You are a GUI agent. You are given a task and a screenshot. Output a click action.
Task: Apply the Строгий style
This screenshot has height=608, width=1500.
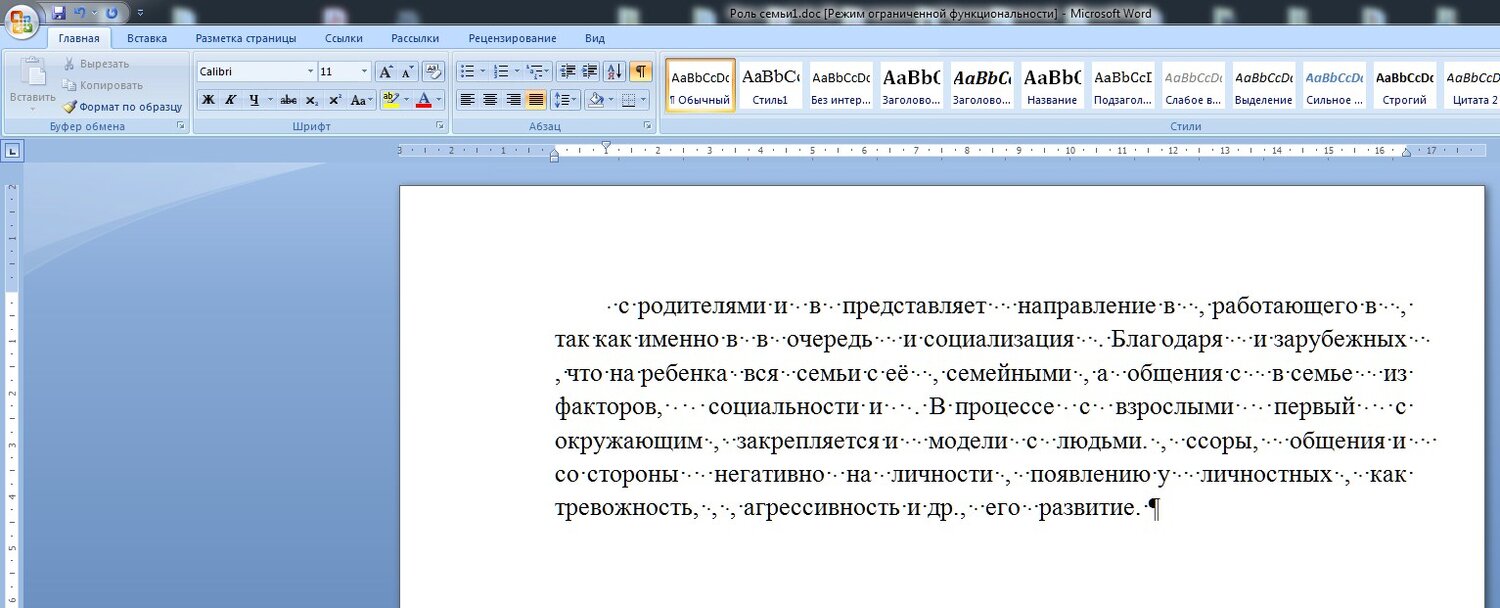(1404, 85)
